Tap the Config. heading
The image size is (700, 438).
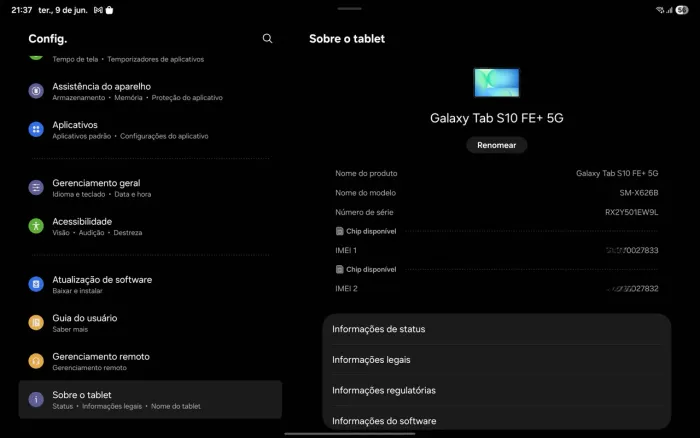coord(48,39)
